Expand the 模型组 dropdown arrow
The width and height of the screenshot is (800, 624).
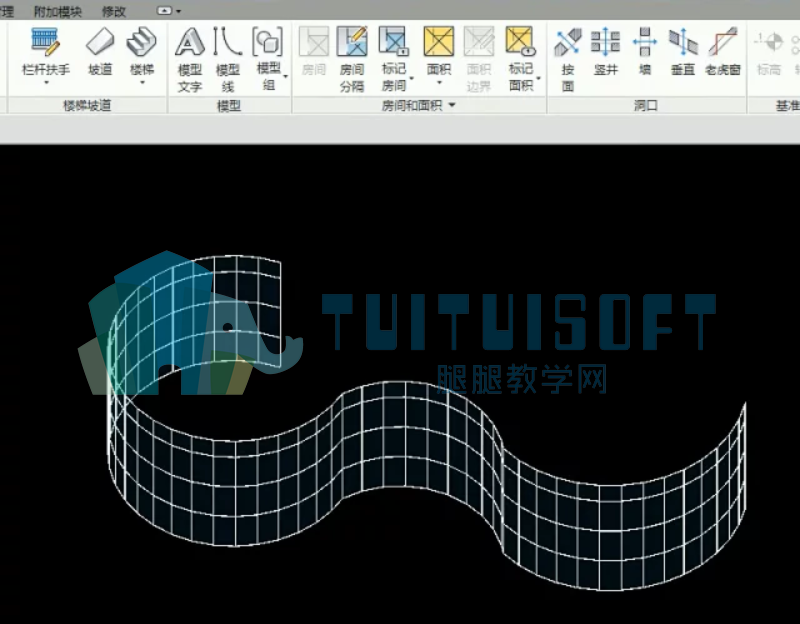(285, 77)
